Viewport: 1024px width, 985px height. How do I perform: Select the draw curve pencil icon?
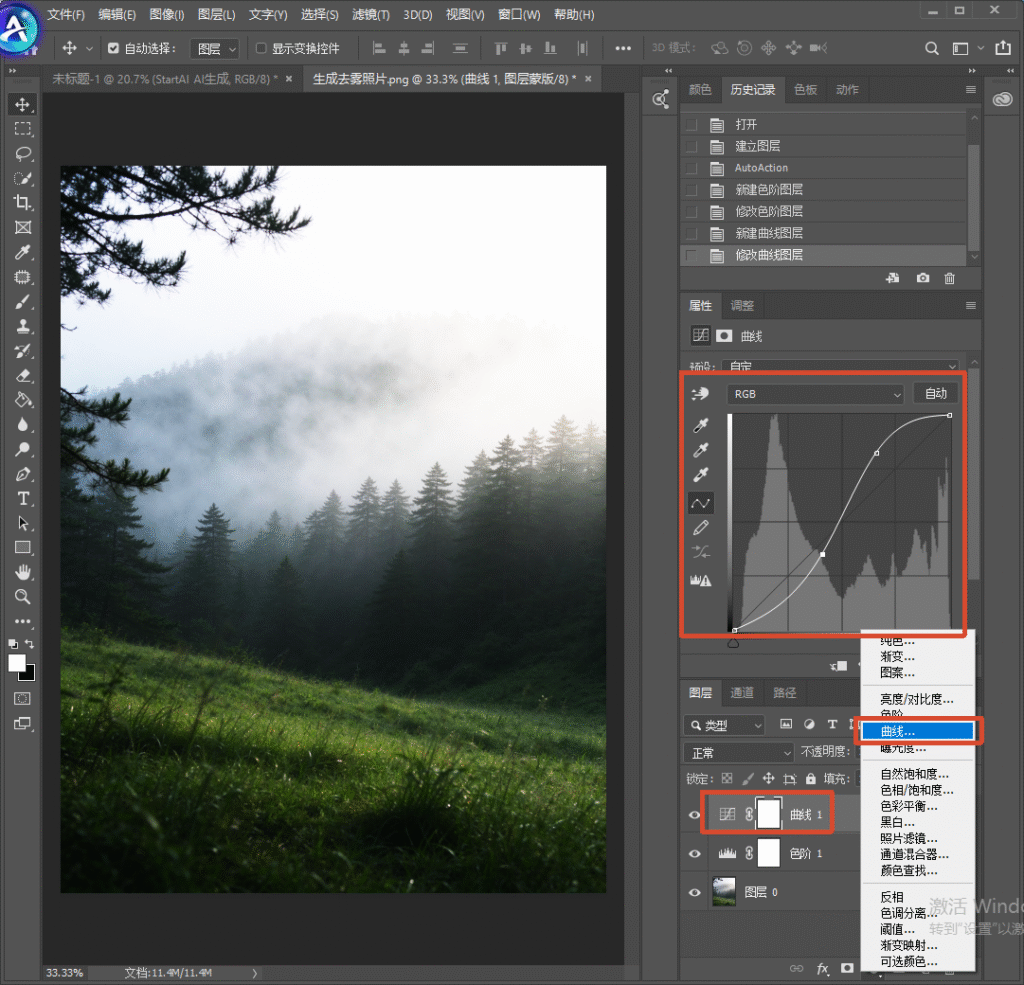(701, 528)
